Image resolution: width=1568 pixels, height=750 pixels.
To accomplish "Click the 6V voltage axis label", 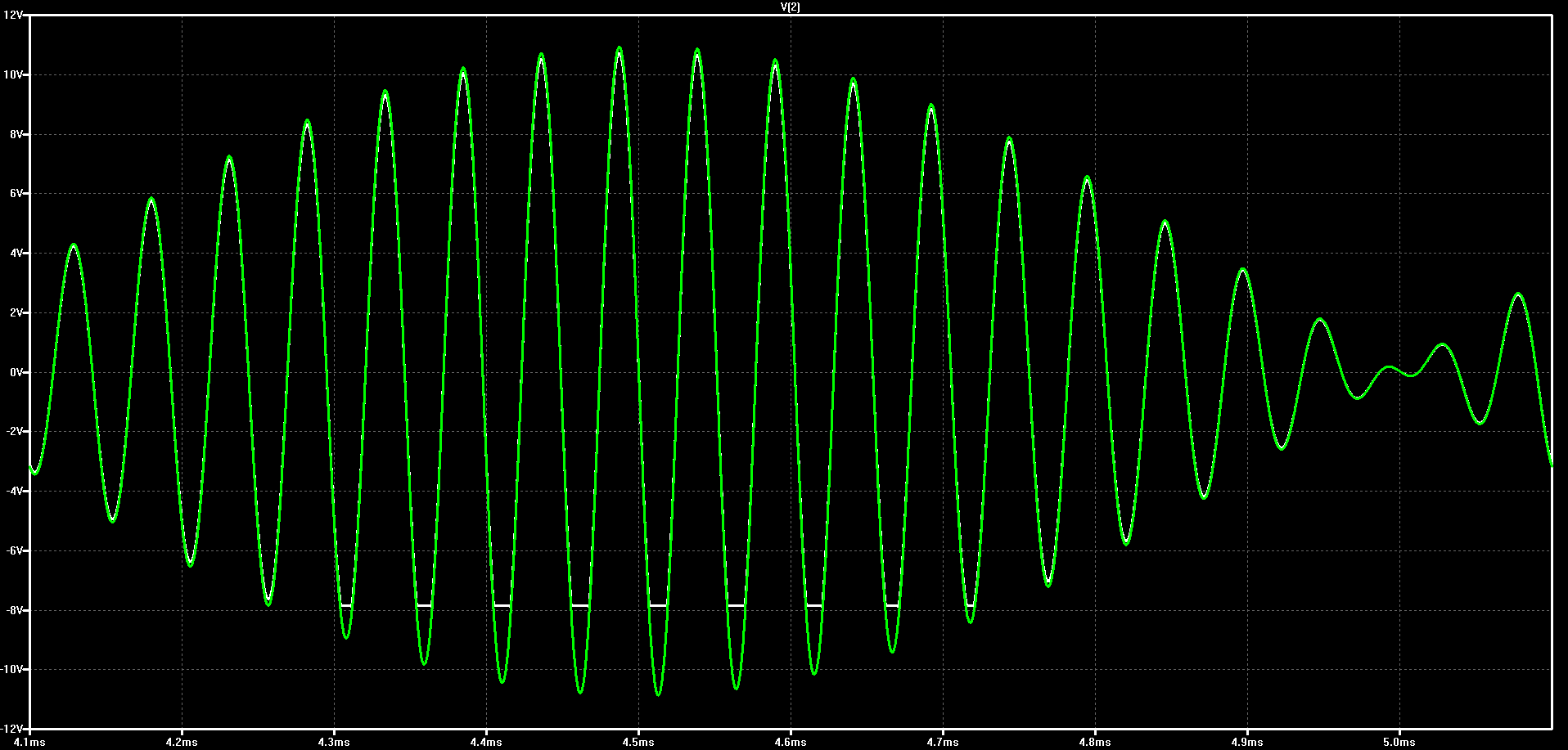I will (x=16, y=194).
